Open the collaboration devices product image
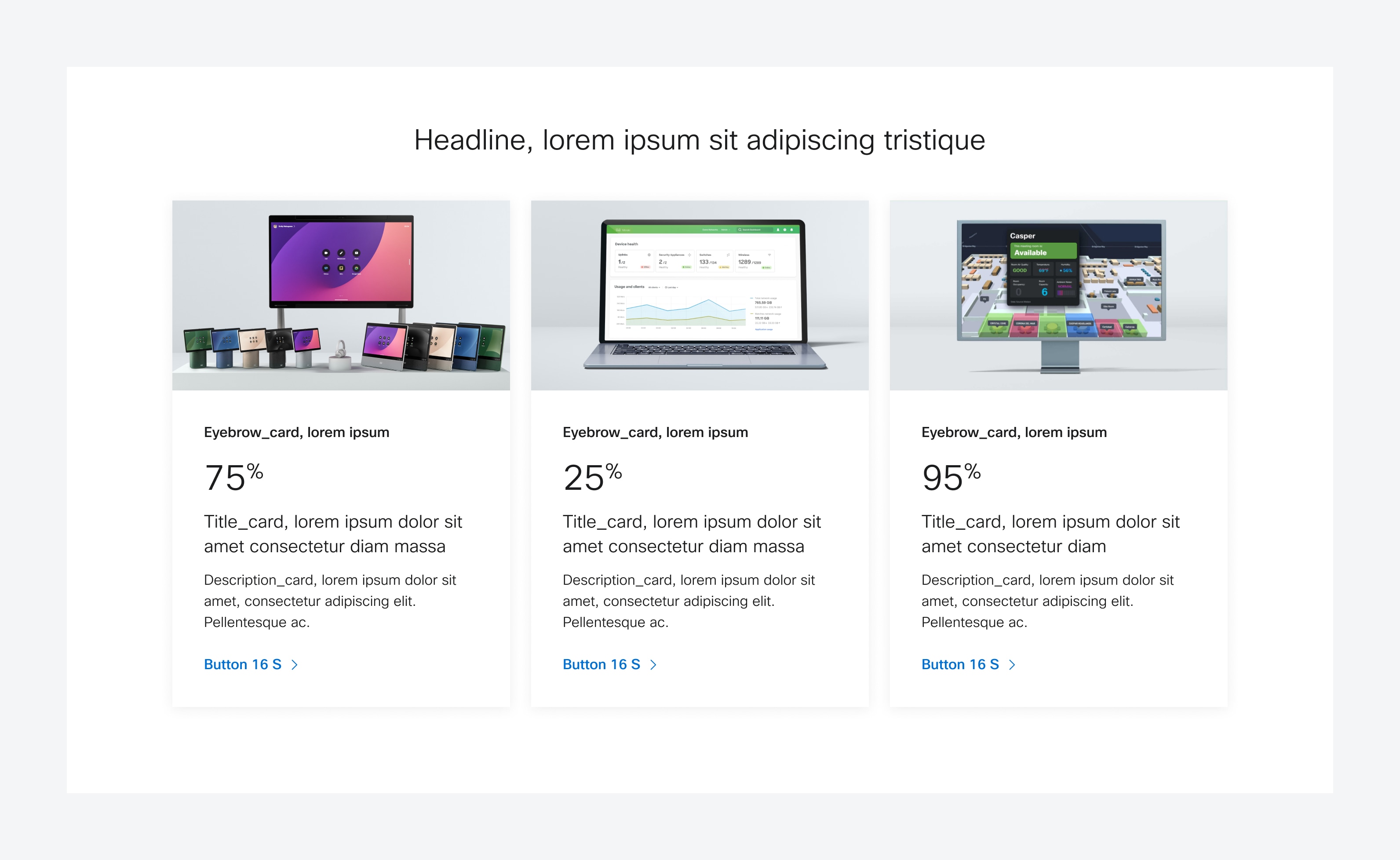Image resolution: width=1400 pixels, height=860 pixels. click(x=341, y=295)
